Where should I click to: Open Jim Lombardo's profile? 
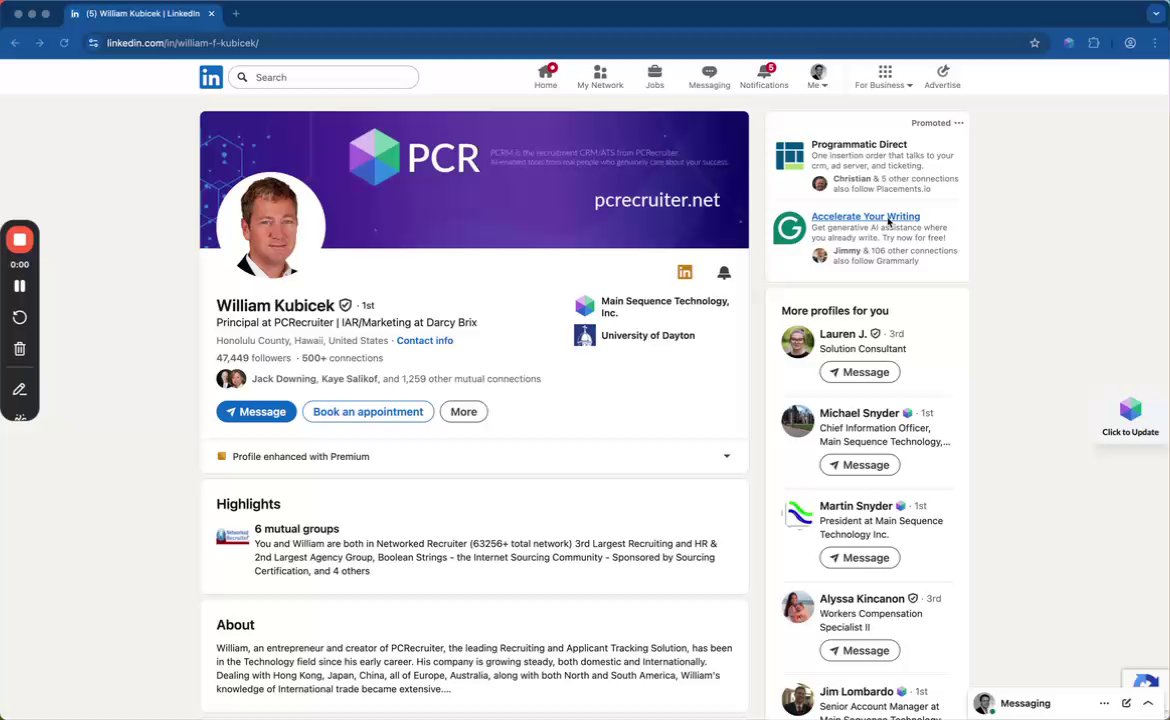856,692
